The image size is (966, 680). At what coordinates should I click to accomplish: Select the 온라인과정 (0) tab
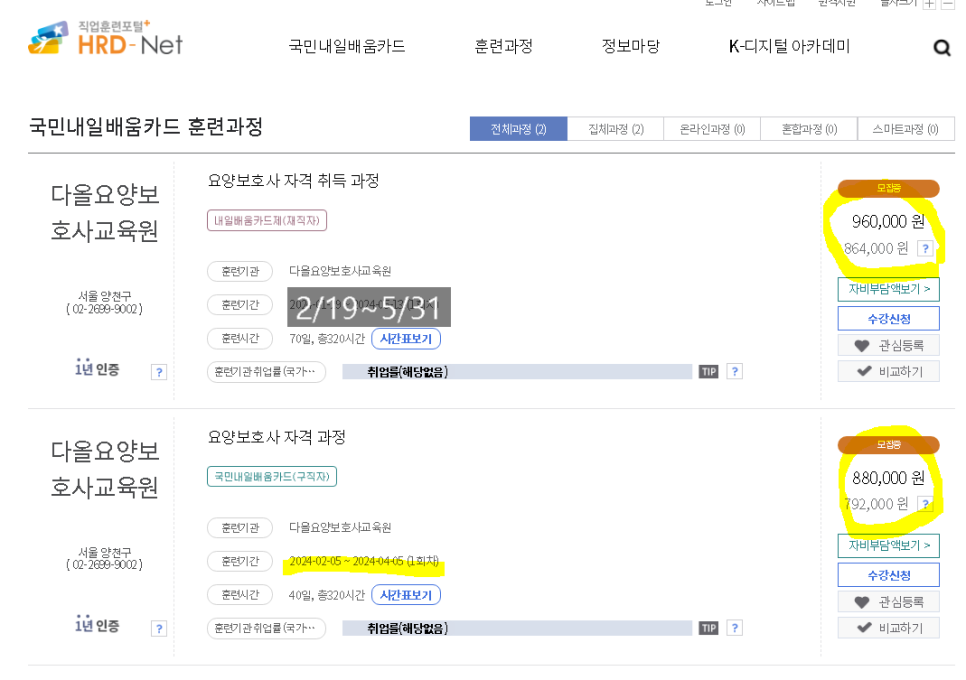coord(712,129)
